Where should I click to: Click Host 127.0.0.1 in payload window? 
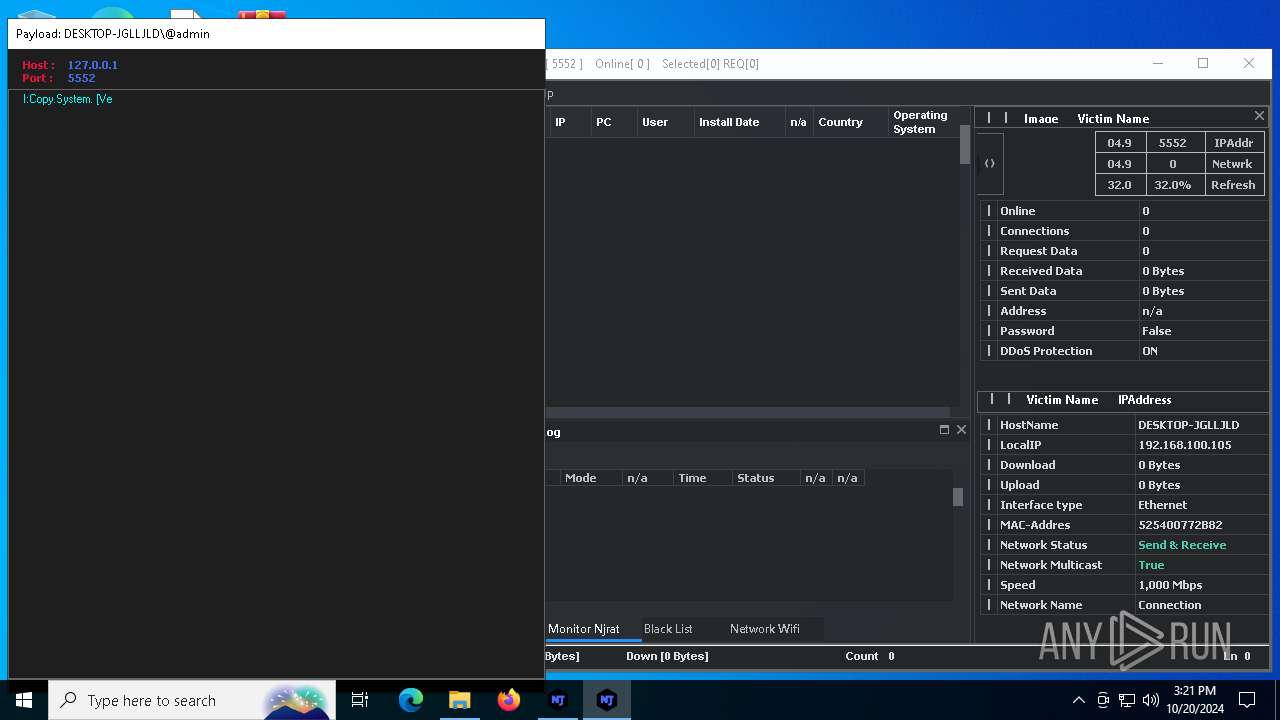tap(92, 65)
